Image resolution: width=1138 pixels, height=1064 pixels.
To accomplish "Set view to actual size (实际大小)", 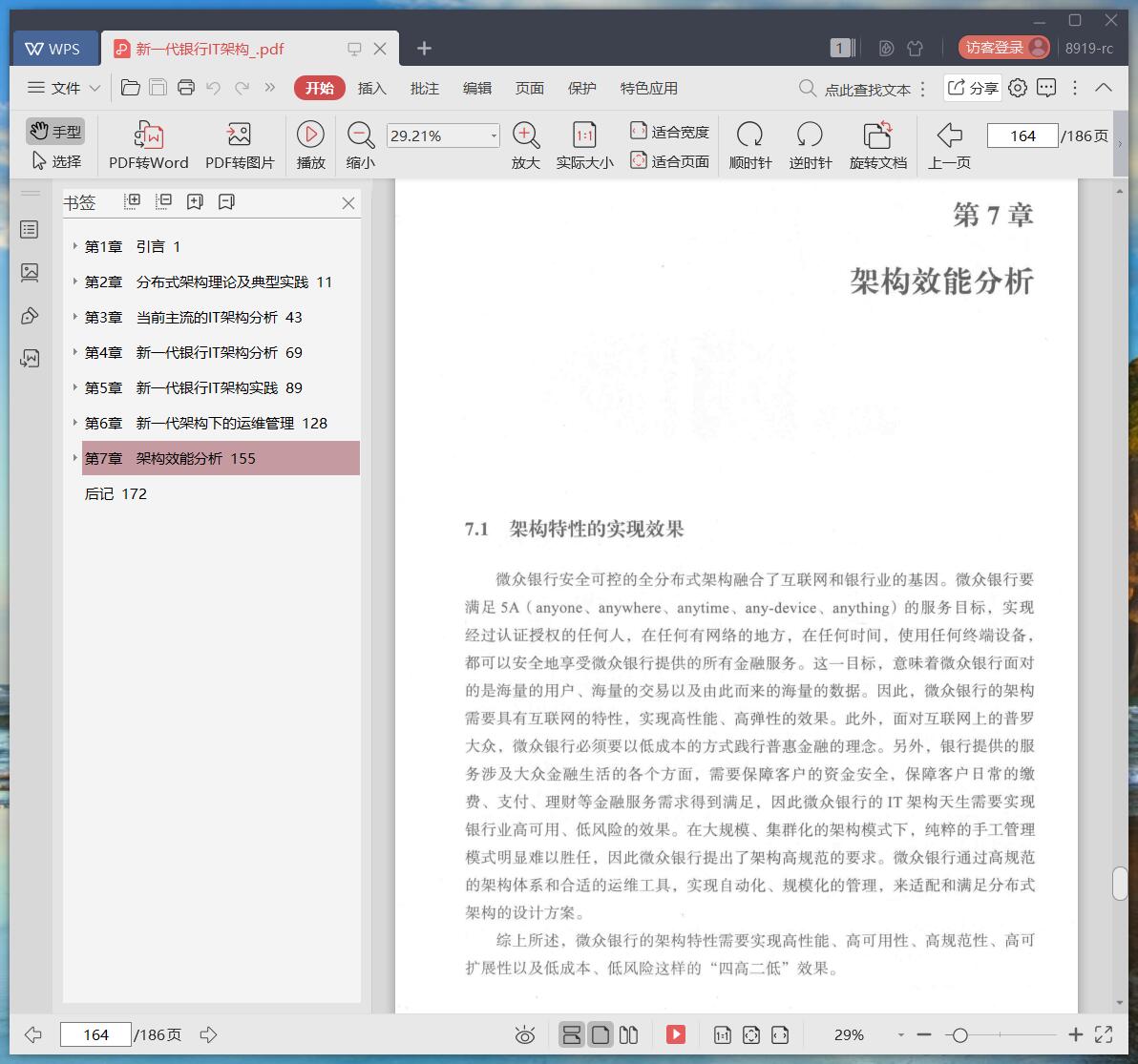I will pos(584,146).
